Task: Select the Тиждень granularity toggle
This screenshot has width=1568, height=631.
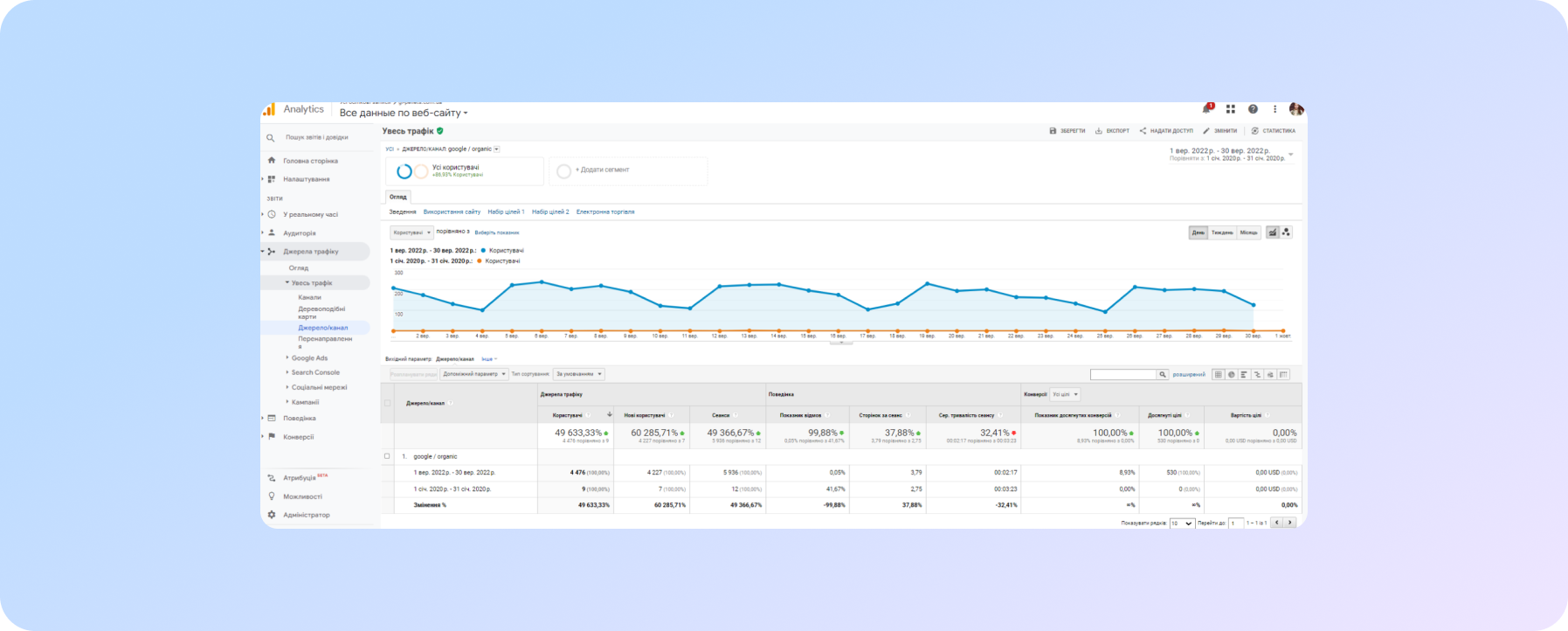Action: (x=1222, y=232)
